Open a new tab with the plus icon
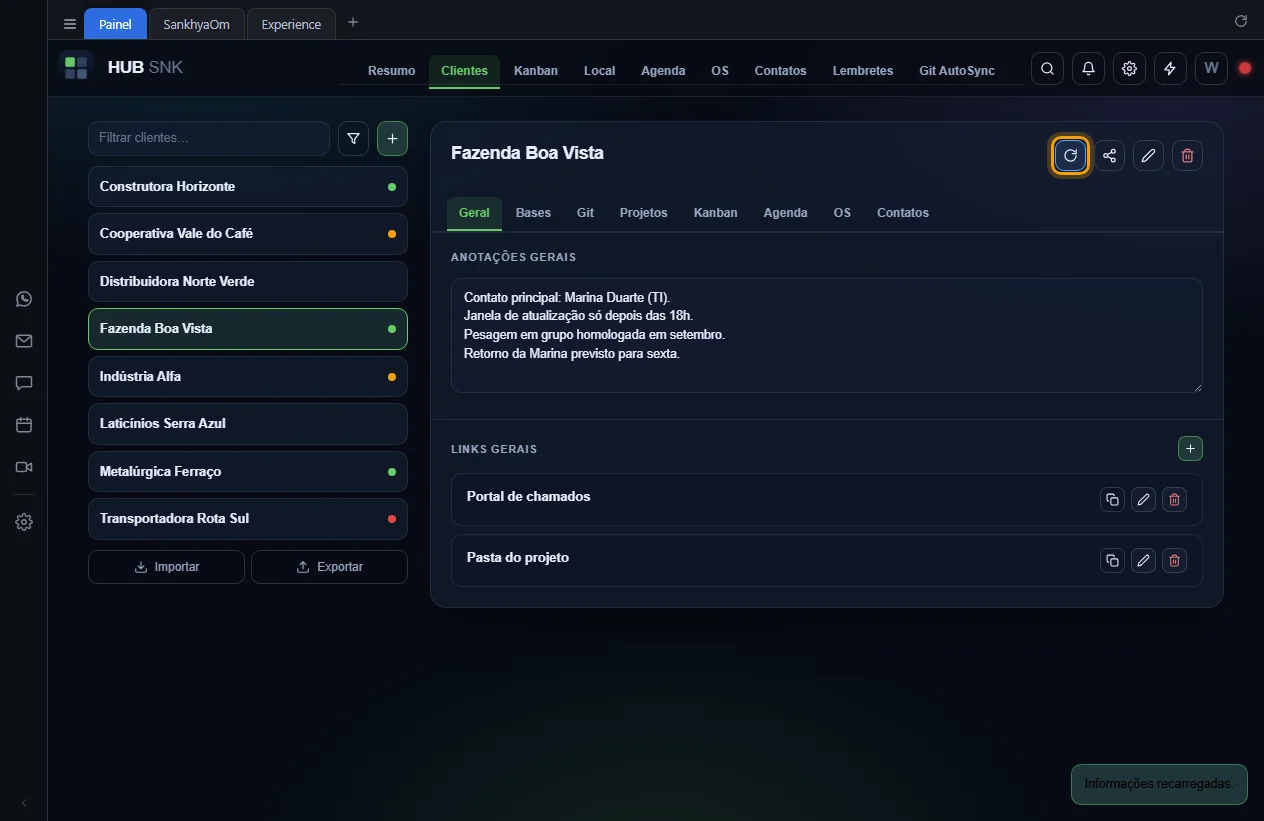 (353, 23)
